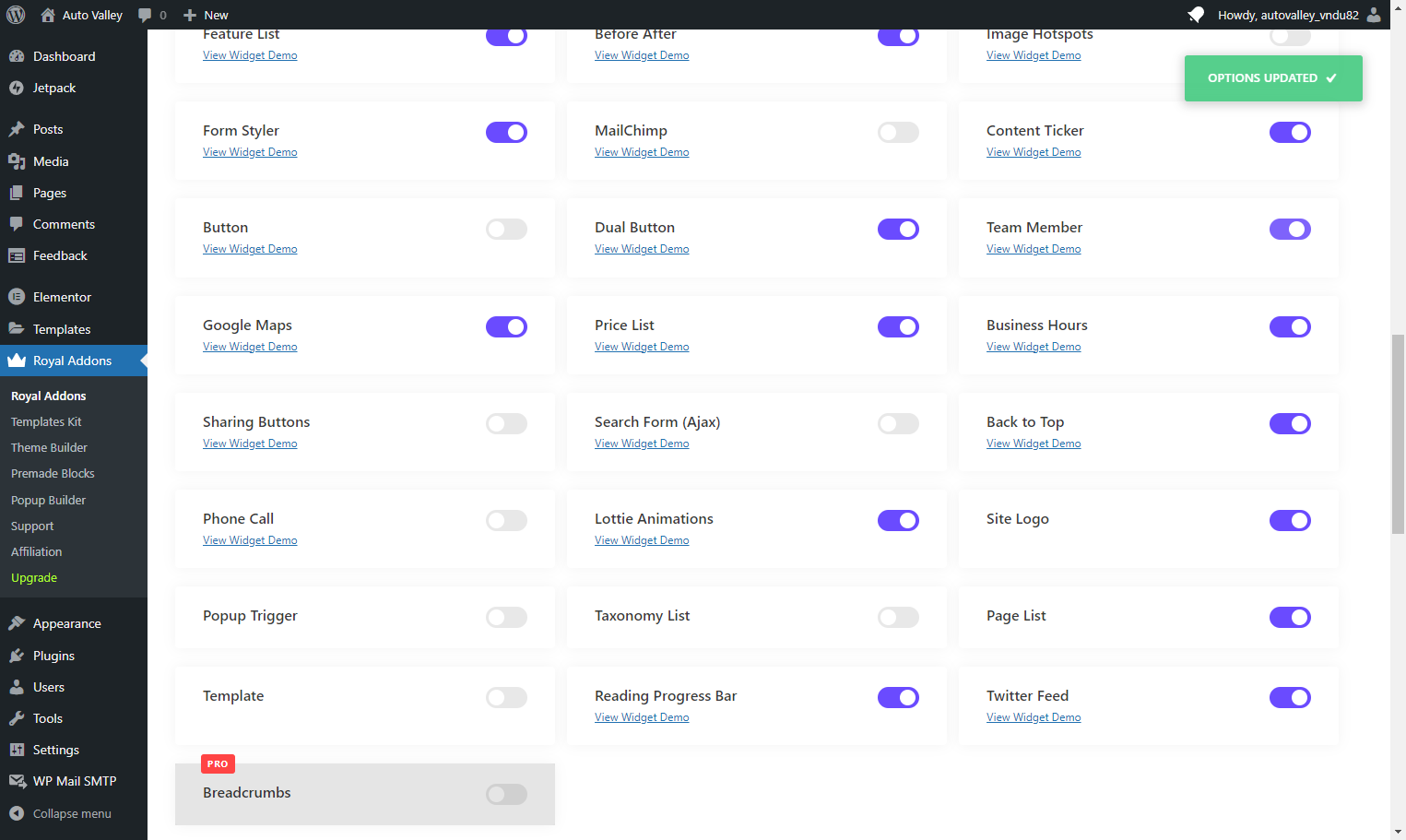The width and height of the screenshot is (1406, 840).
Task: Click the user avatar icon at top right
Action: (1374, 15)
